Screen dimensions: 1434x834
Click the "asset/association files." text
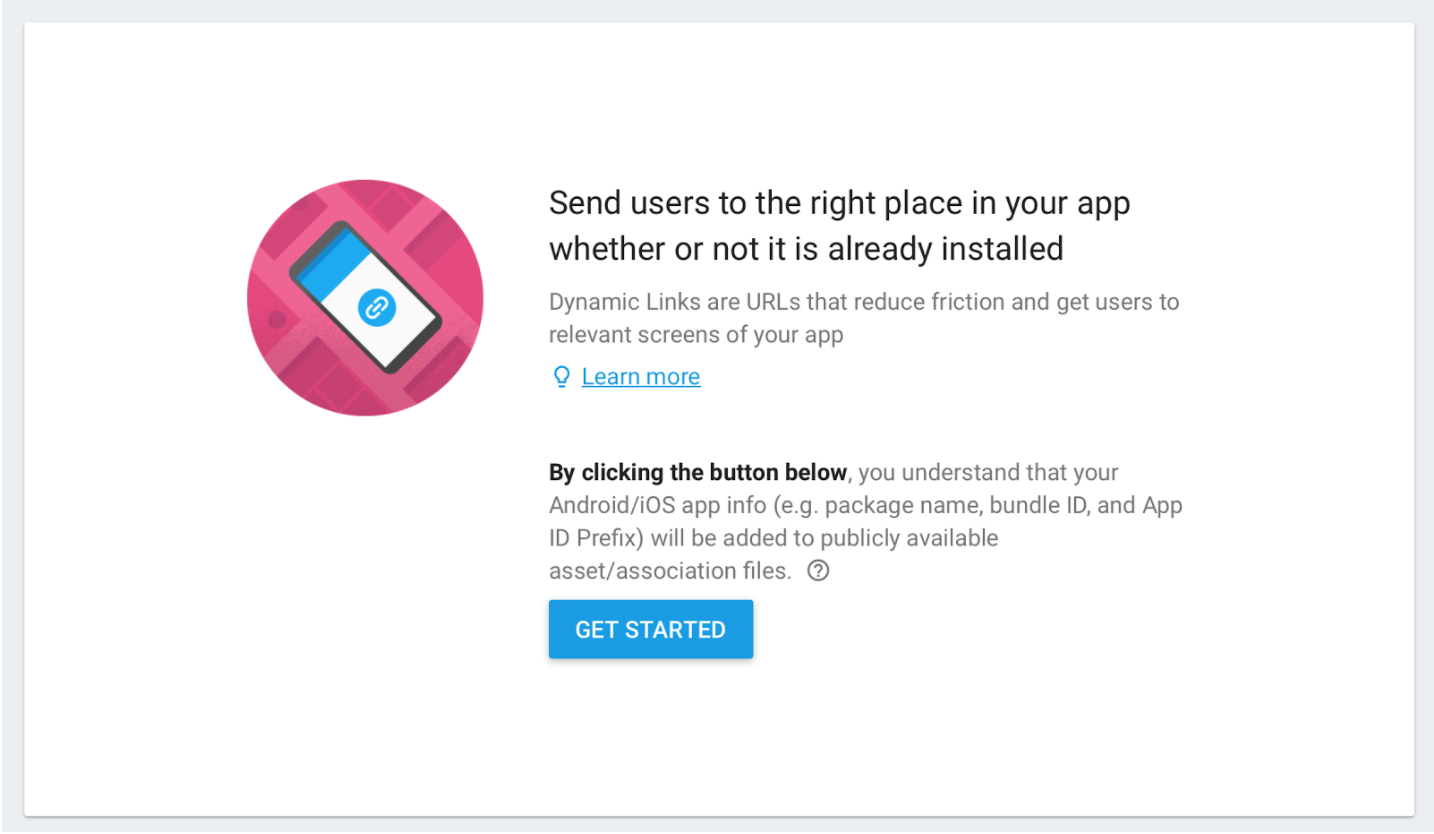pos(670,571)
